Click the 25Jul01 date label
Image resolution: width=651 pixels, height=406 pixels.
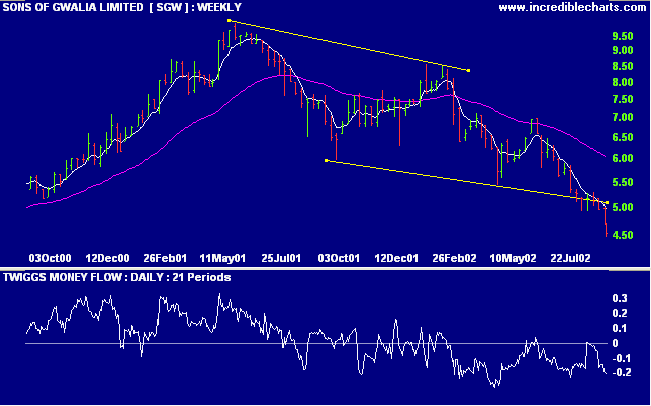coord(281,258)
